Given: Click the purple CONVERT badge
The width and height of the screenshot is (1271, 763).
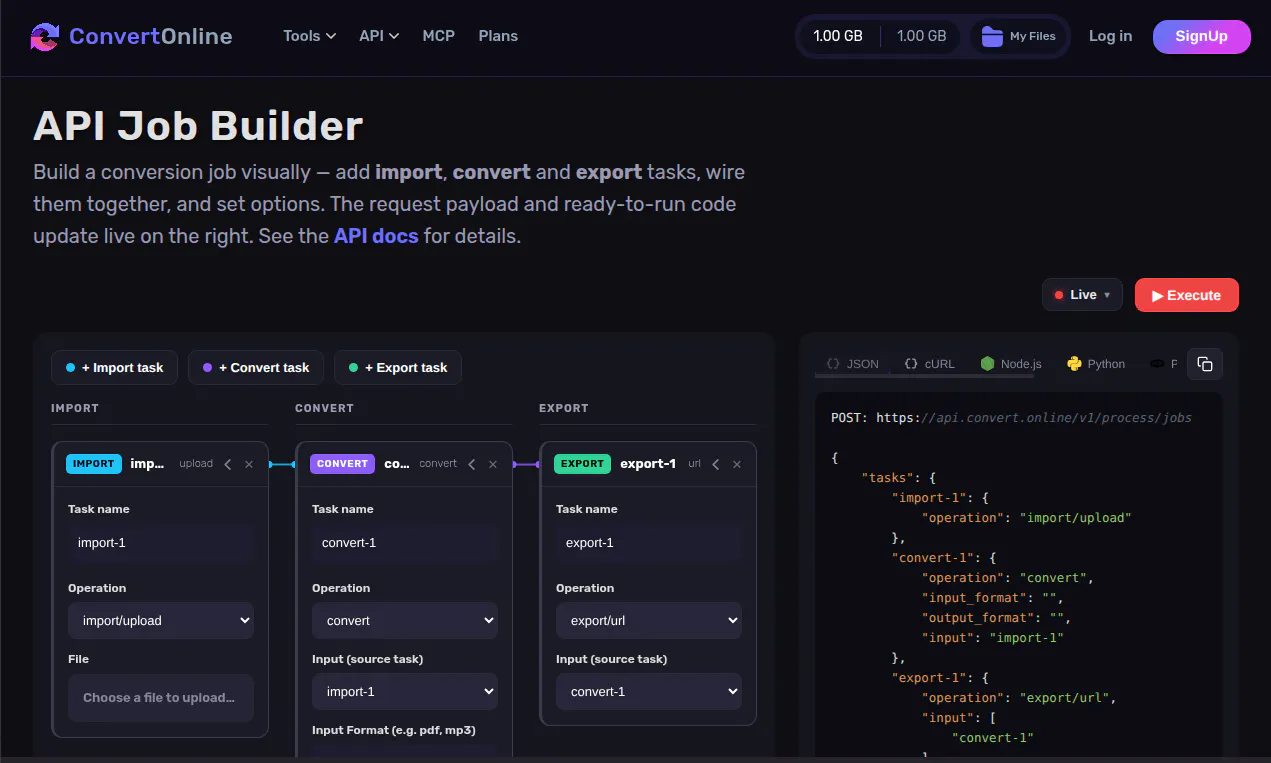Looking at the screenshot, I should click(342, 464).
